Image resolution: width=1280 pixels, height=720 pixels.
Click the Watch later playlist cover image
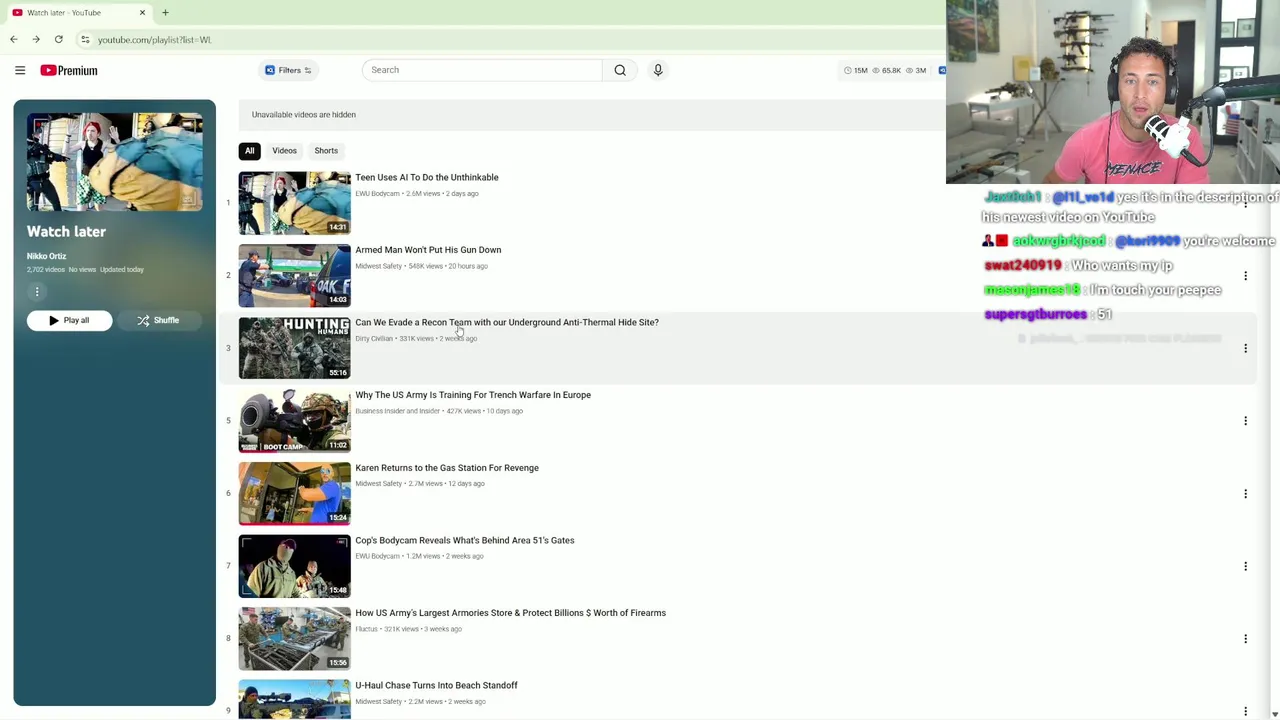(x=115, y=162)
